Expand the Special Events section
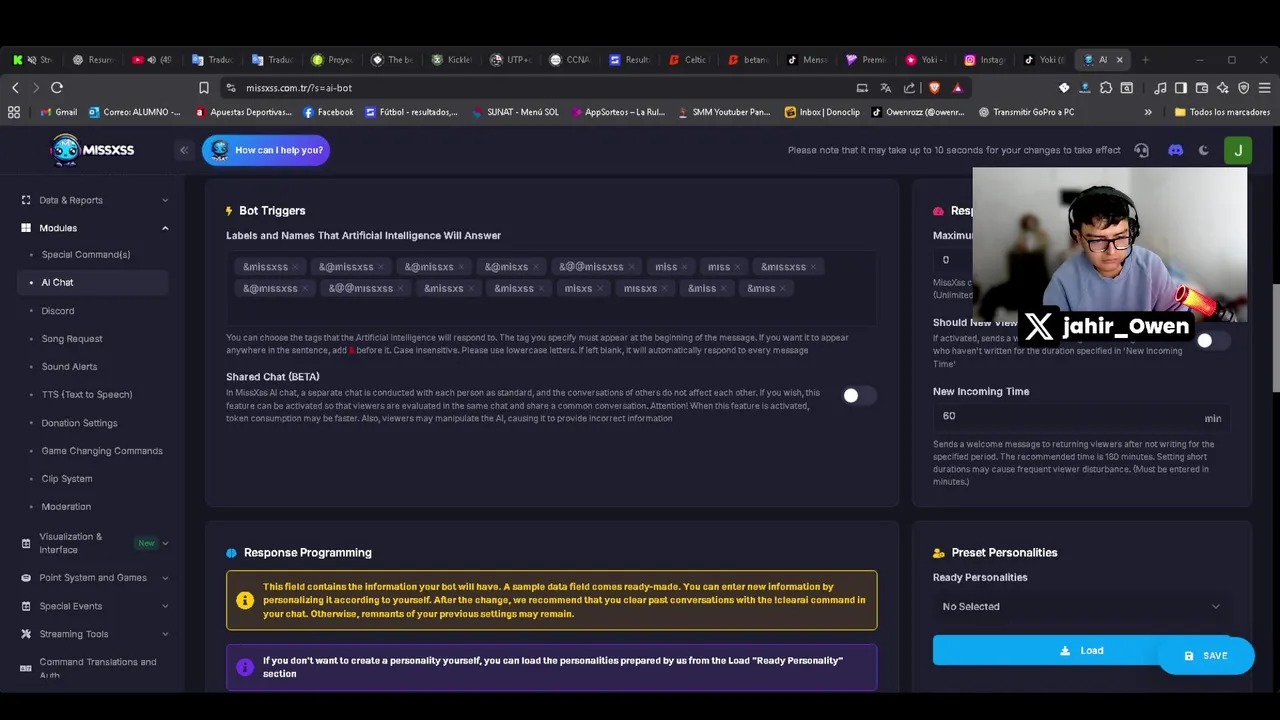 tap(165, 606)
